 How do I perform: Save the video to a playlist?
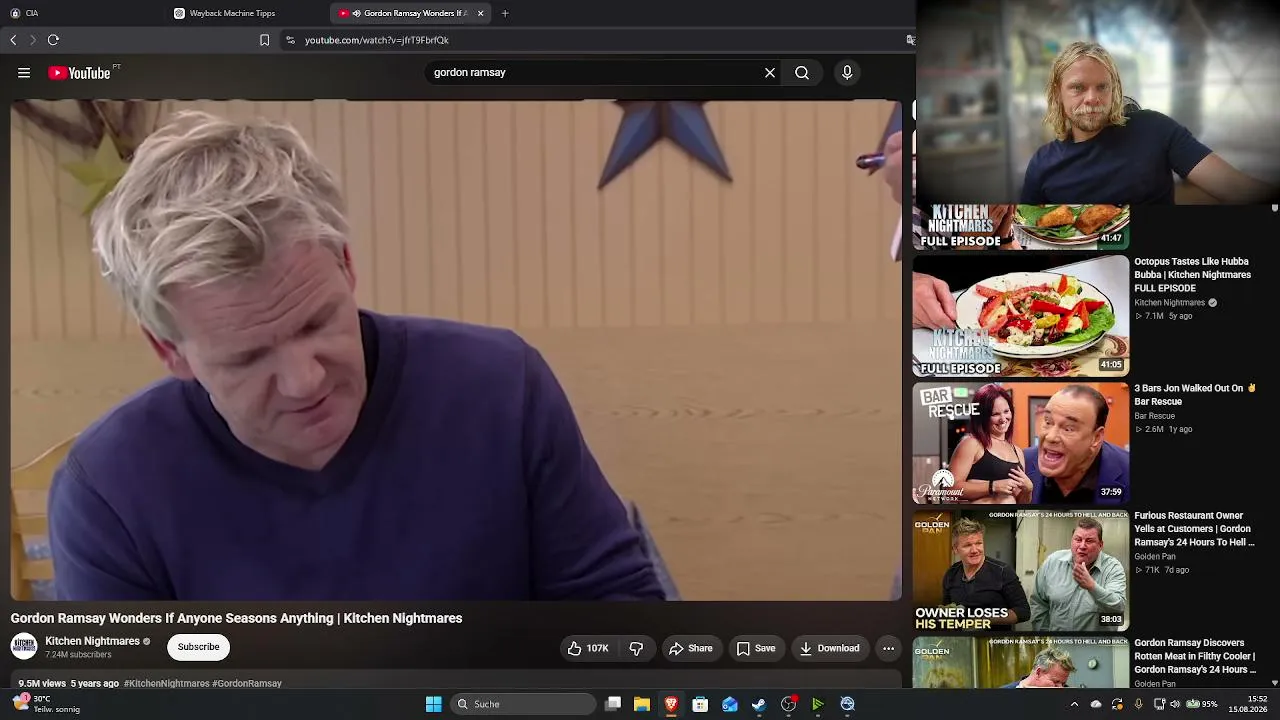pyautogui.click(x=756, y=649)
